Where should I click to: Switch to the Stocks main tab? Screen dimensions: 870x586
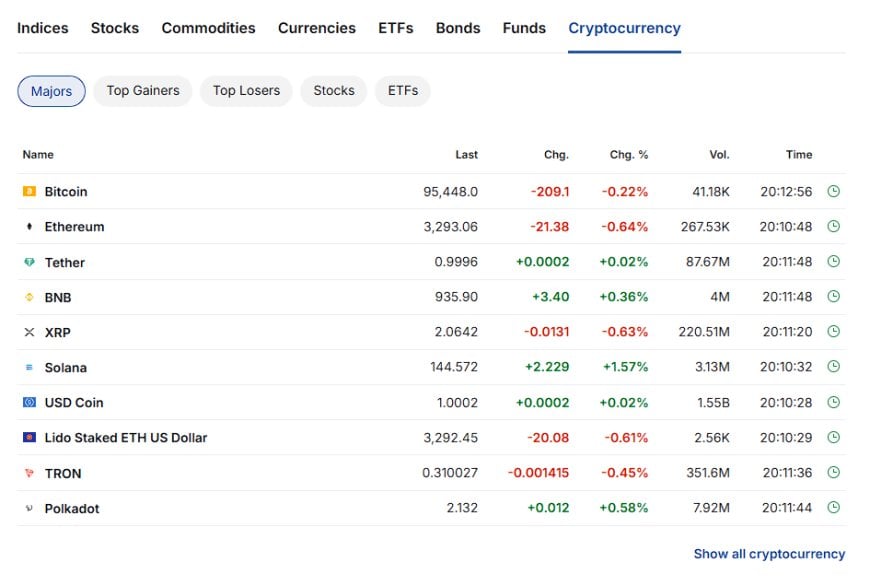tap(115, 28)
